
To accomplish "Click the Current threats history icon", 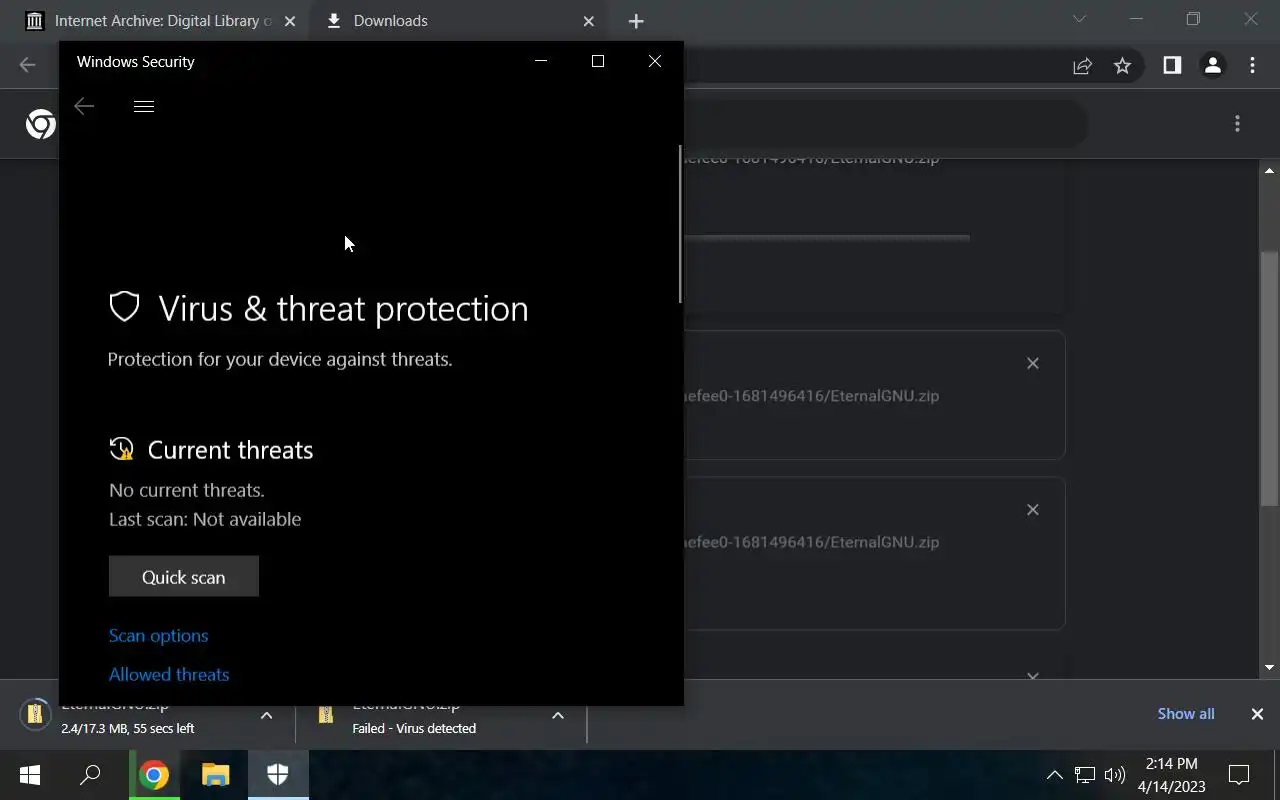I will pos(122,449).
